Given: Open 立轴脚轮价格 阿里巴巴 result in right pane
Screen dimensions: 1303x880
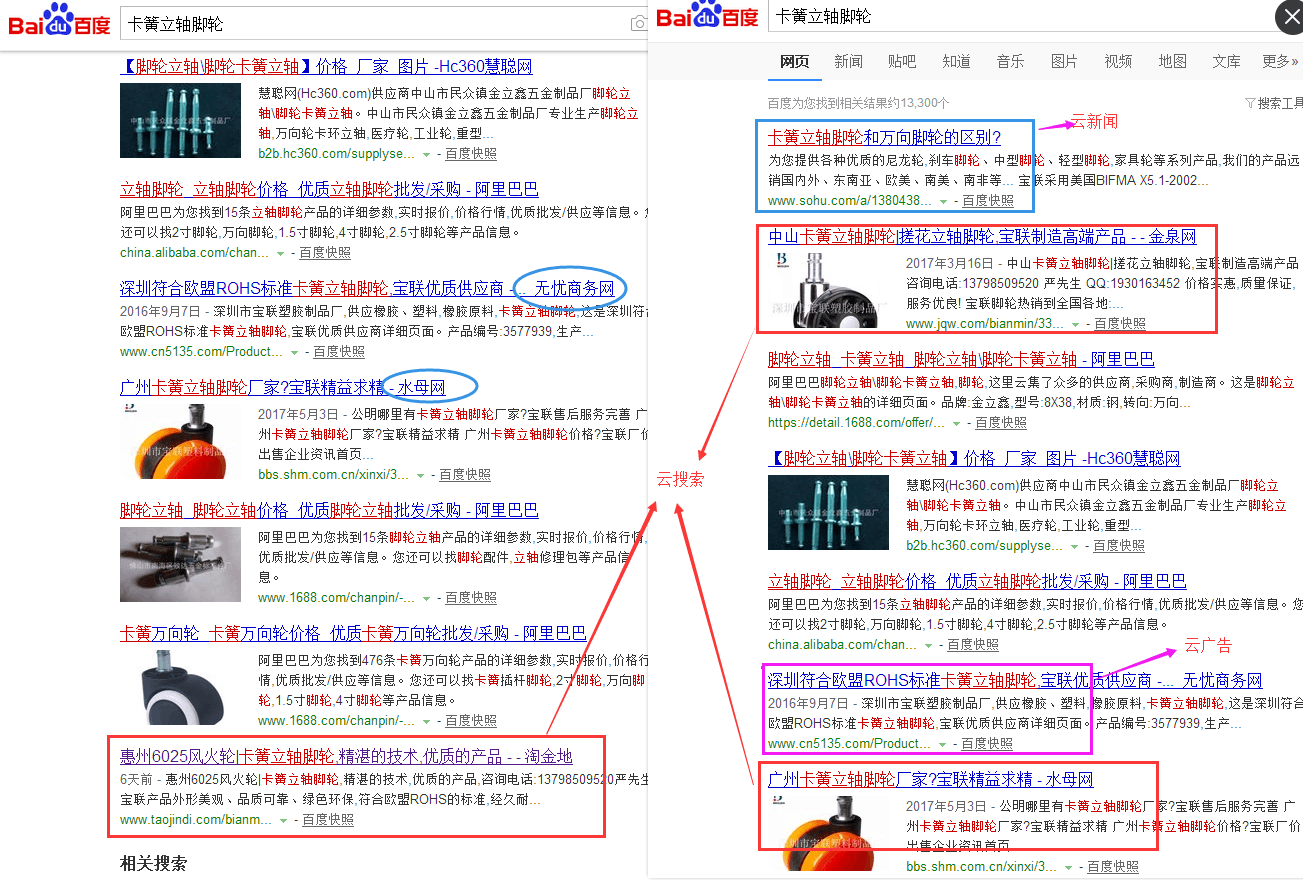Looking at the screenshot, I should pyautogui.click(x=977, y=581).
